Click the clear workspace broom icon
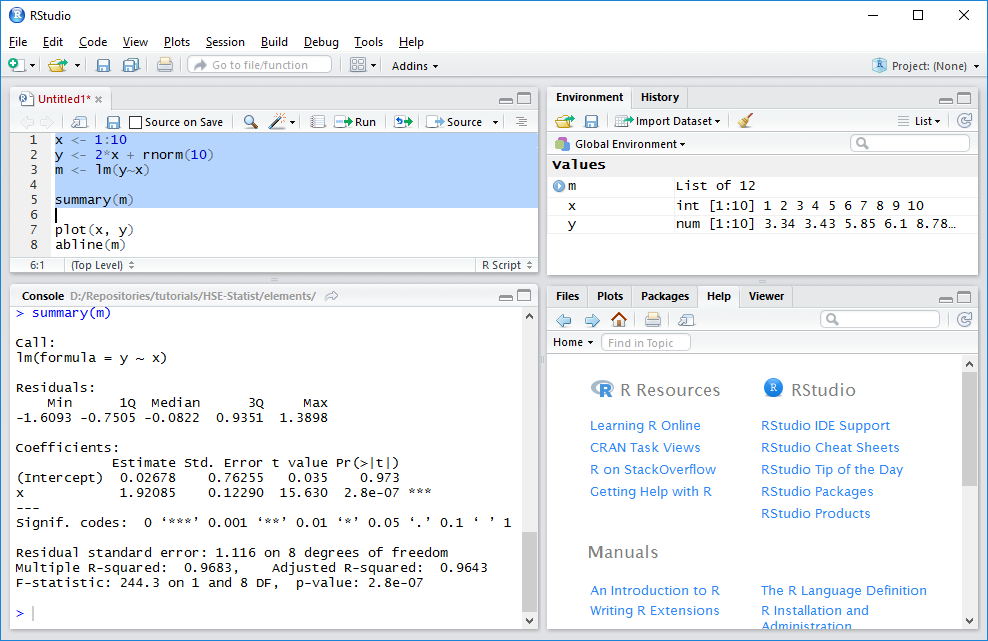 pyautogui.click(x=745, y=121)
